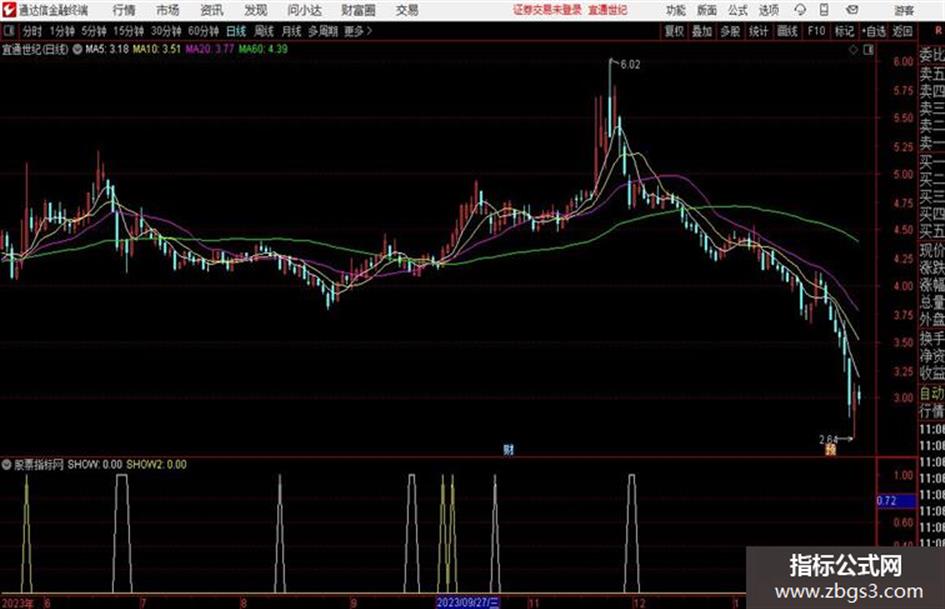945x609 pixels.
Task: Switch to 5分钟 period tab
Action: [x=94, y=31]
